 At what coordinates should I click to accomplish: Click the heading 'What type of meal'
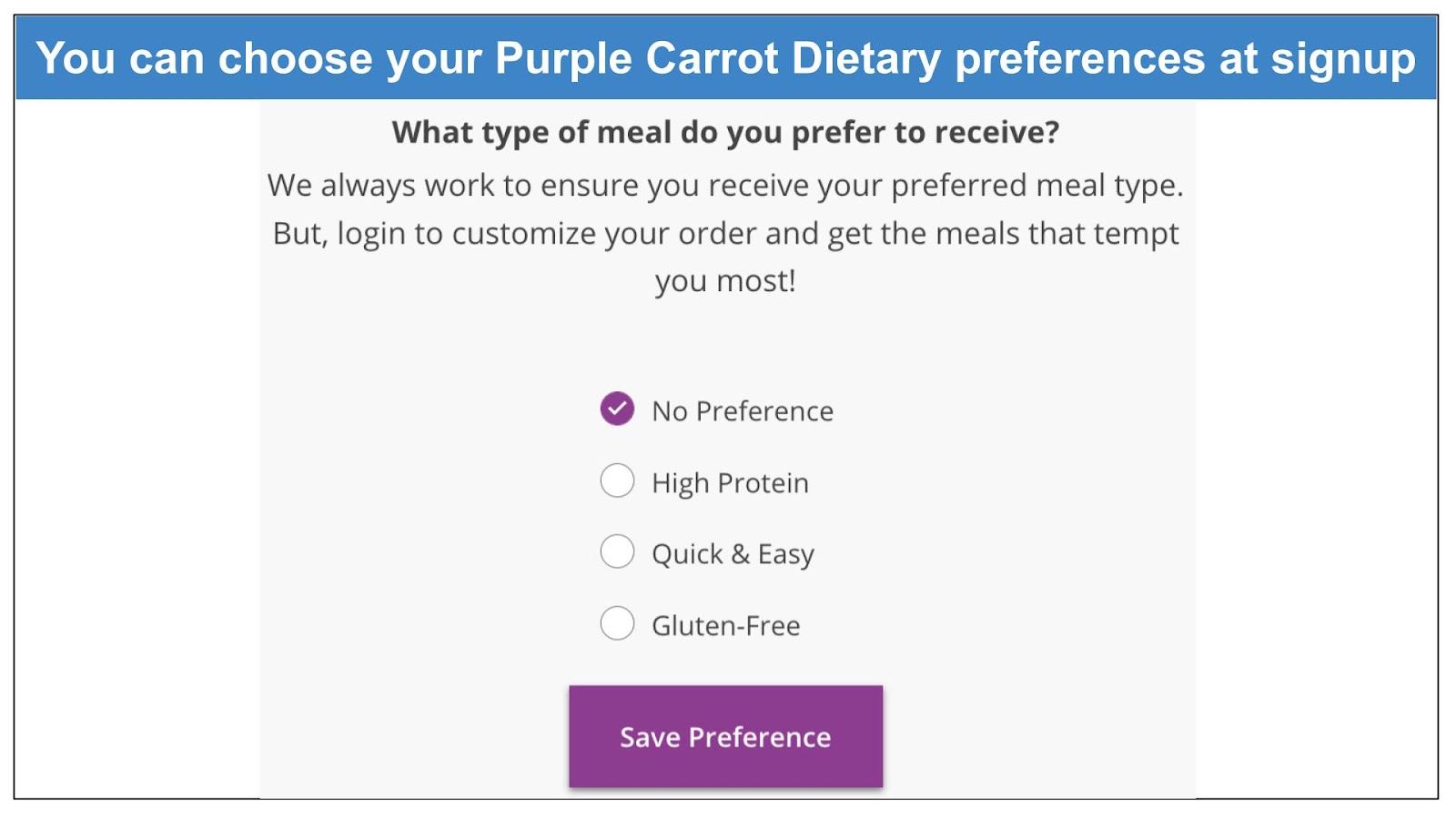(x=725, y=133)
